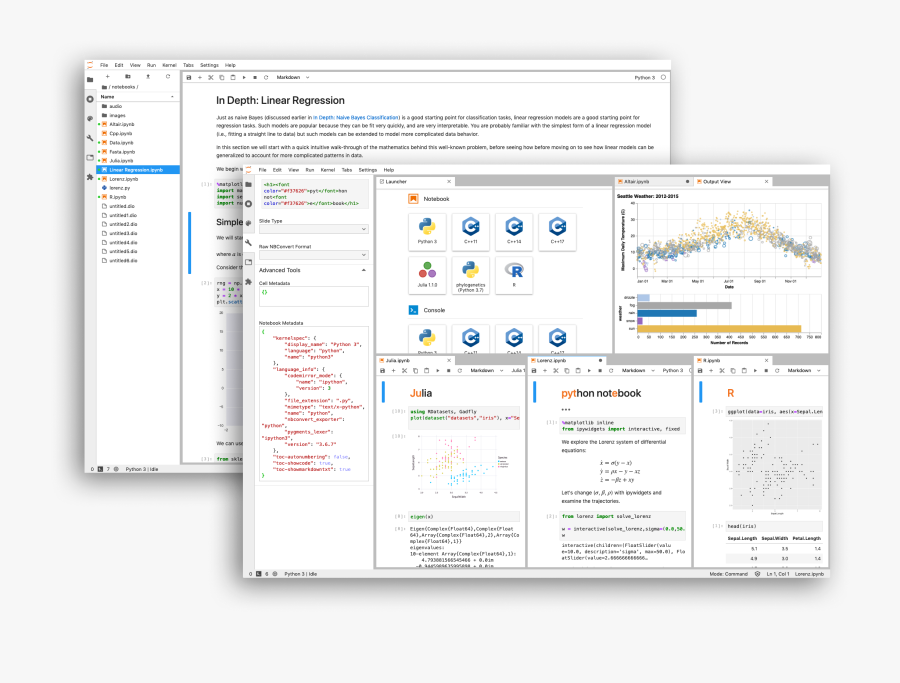Open Help menu in front window
The width and height of the screenshot is (900, 683).
click(x=389, y=170)
